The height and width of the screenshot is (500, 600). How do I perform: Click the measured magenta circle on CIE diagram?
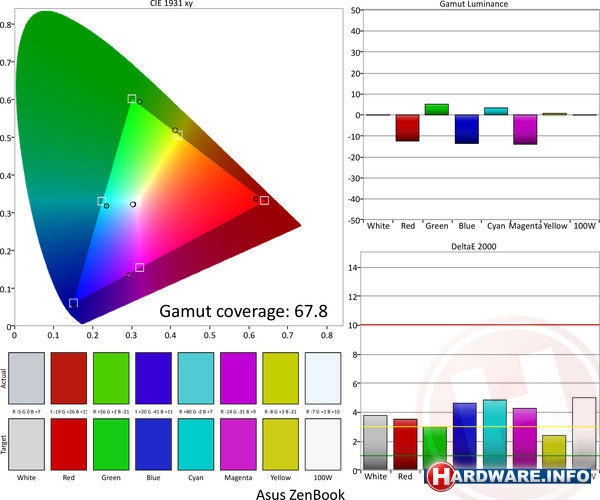[x=129, y=275]
